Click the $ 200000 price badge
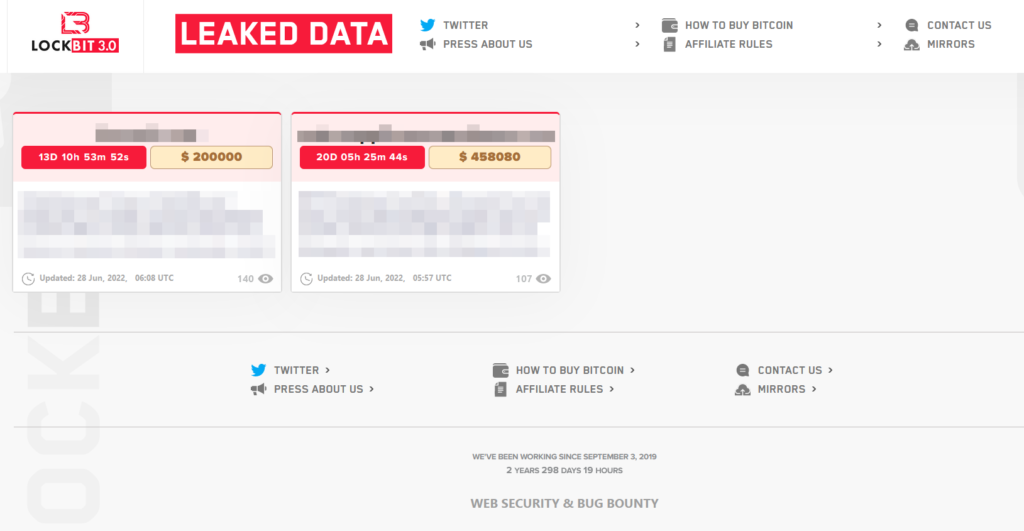Image resolution: width=1024 pixels, height=531 pixels. 211,157
